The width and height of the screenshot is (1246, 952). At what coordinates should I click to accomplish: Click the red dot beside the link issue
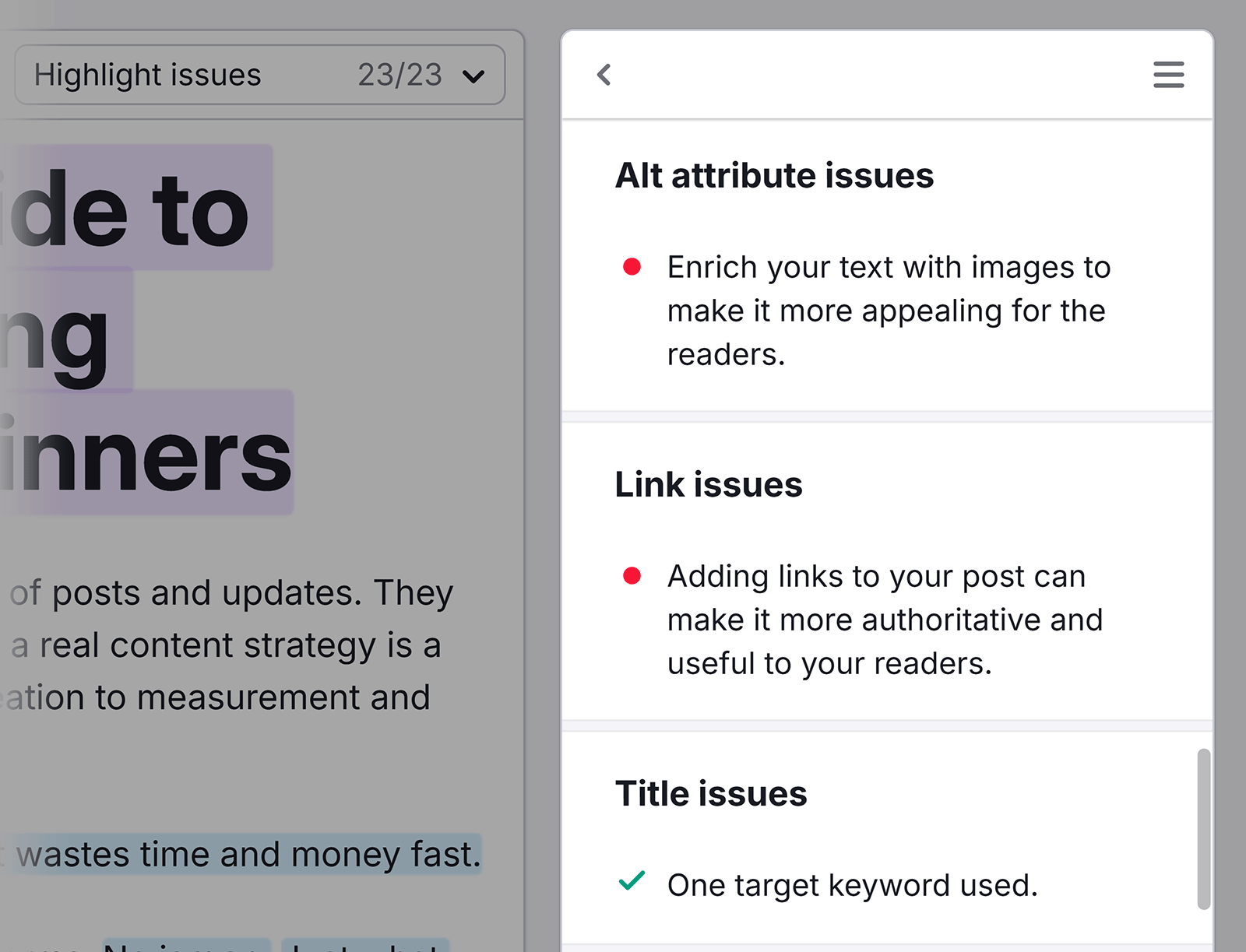tap(632, 576)
